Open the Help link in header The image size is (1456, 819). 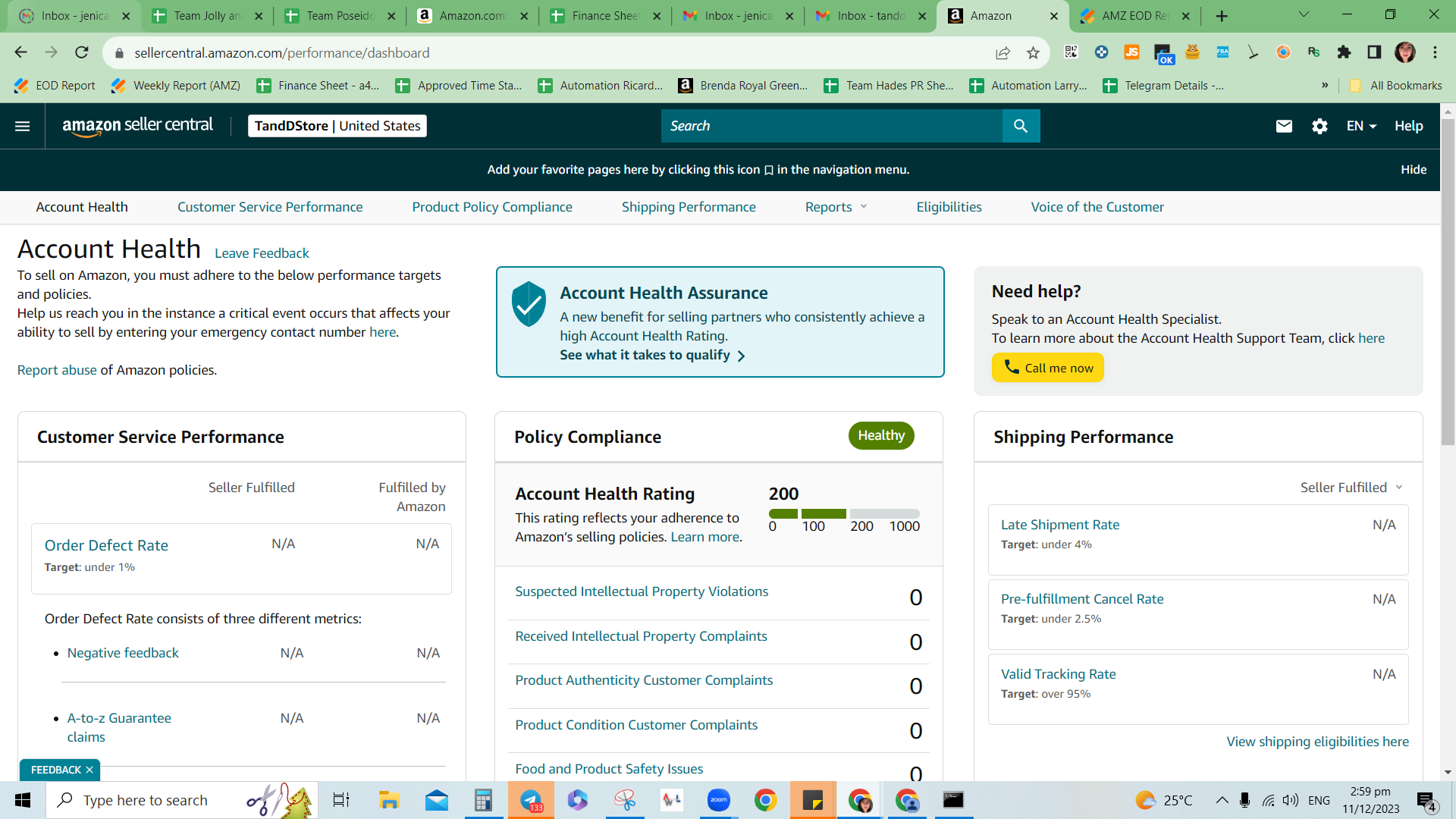pyautogui.click(x=1408, y=126)
